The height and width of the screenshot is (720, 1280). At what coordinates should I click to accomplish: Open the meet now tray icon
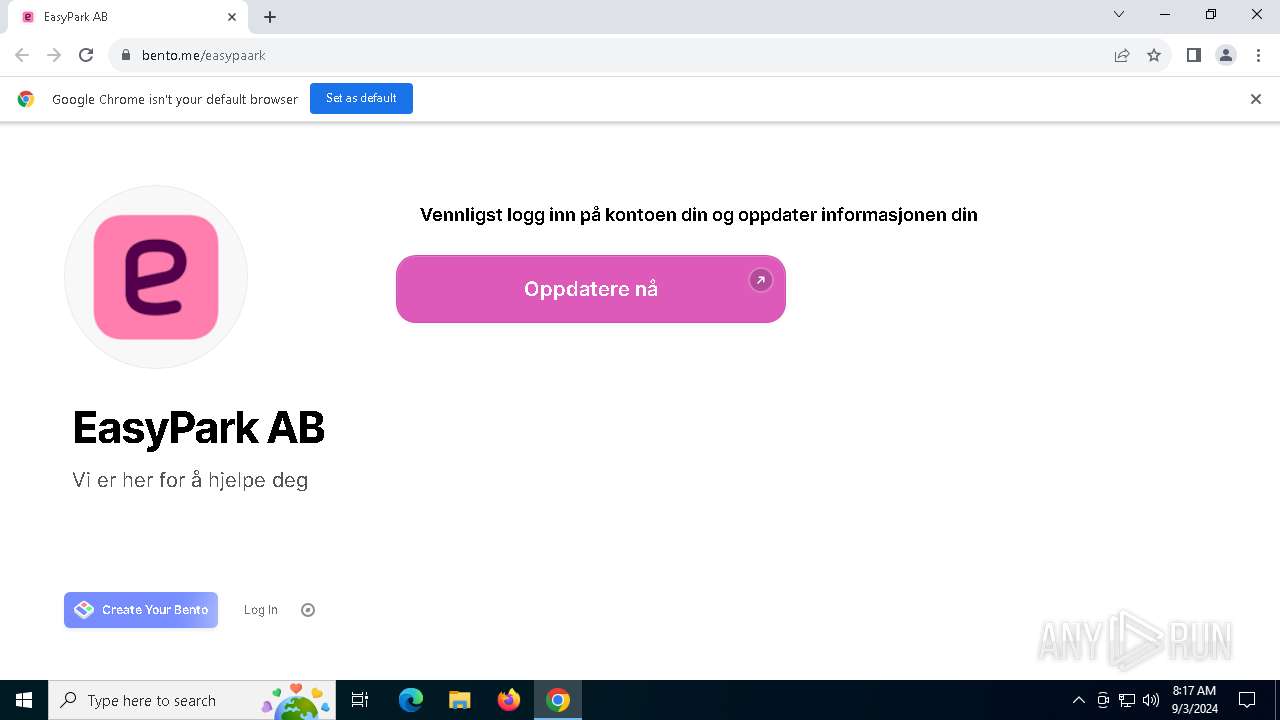pyautogui.click(x=1103, y=700)
